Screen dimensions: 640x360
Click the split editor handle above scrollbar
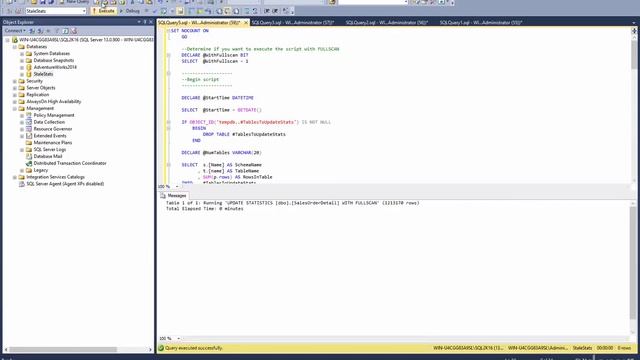click(x=634, y=31)
